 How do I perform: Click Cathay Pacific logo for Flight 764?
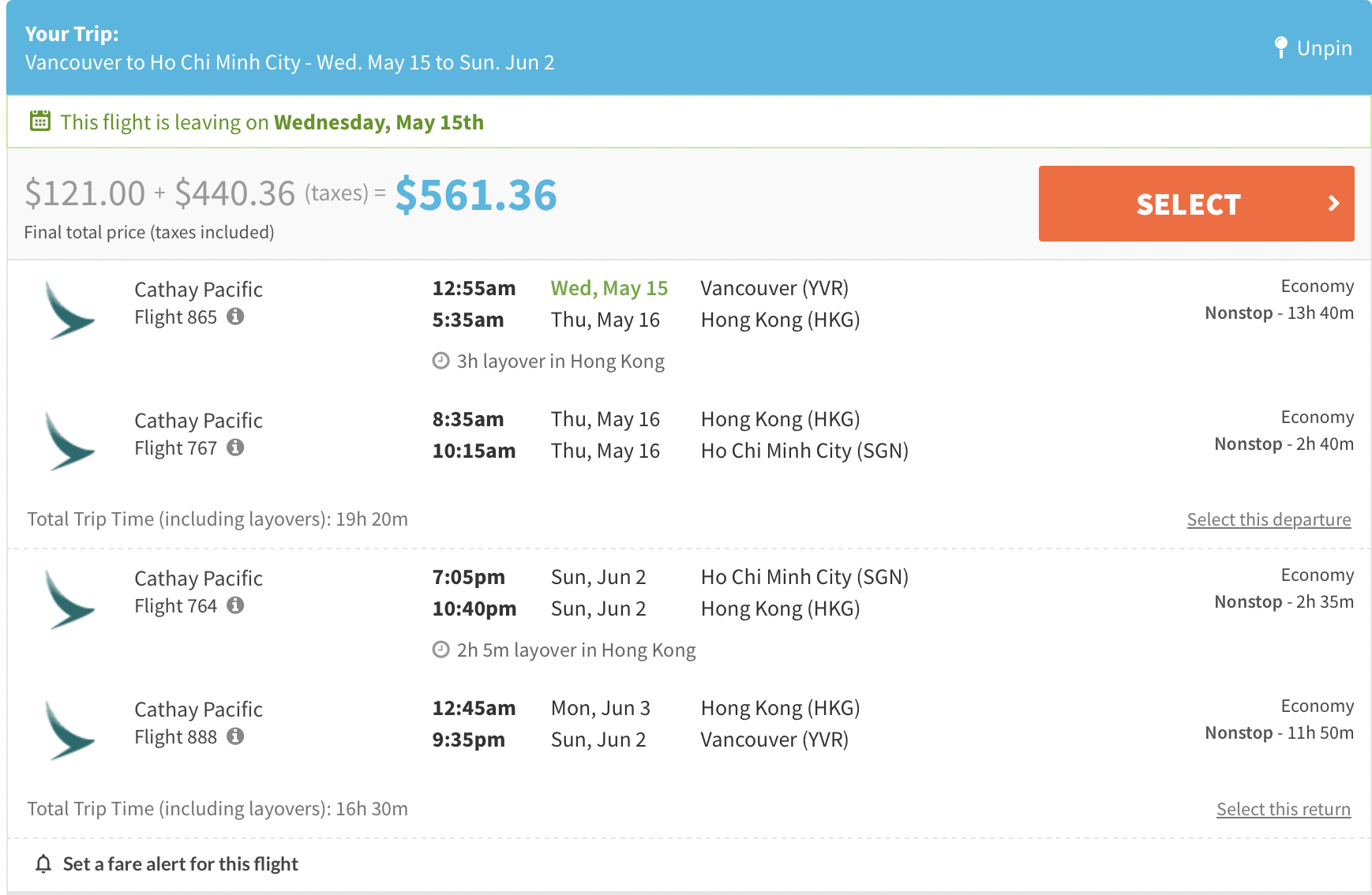(x=69, y=599)
